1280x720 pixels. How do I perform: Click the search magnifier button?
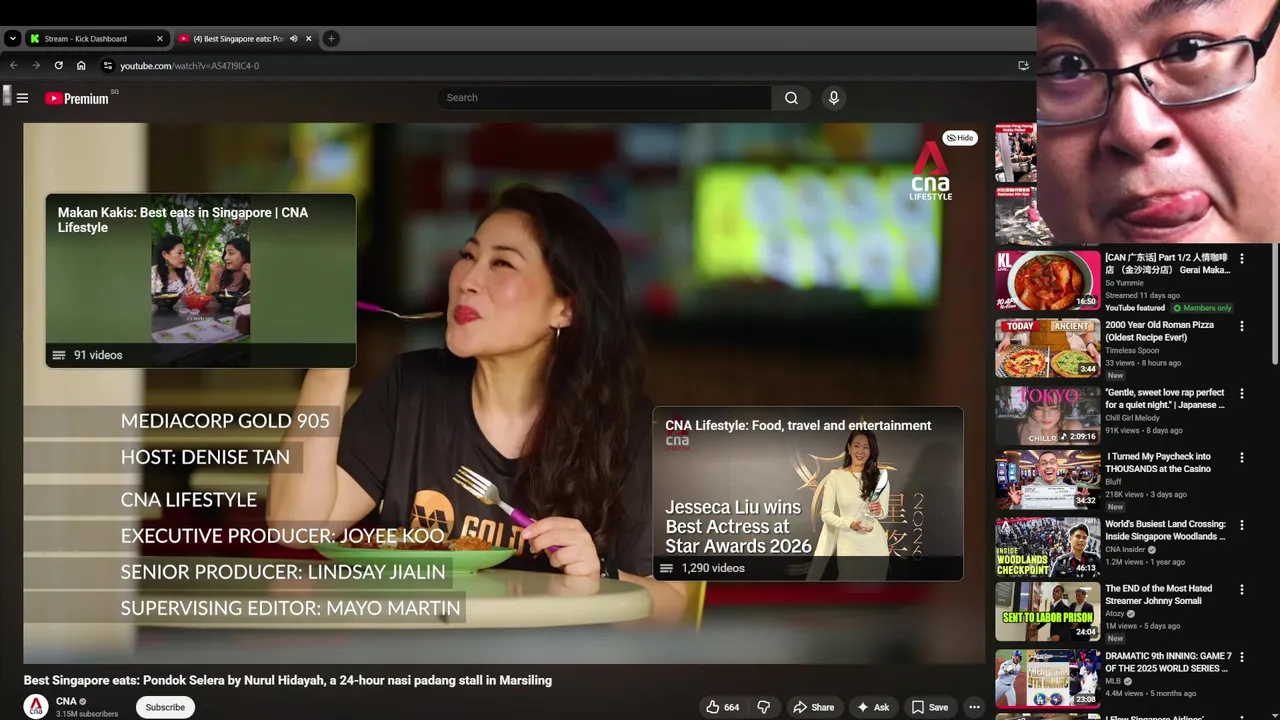click(x=791, y=98)
